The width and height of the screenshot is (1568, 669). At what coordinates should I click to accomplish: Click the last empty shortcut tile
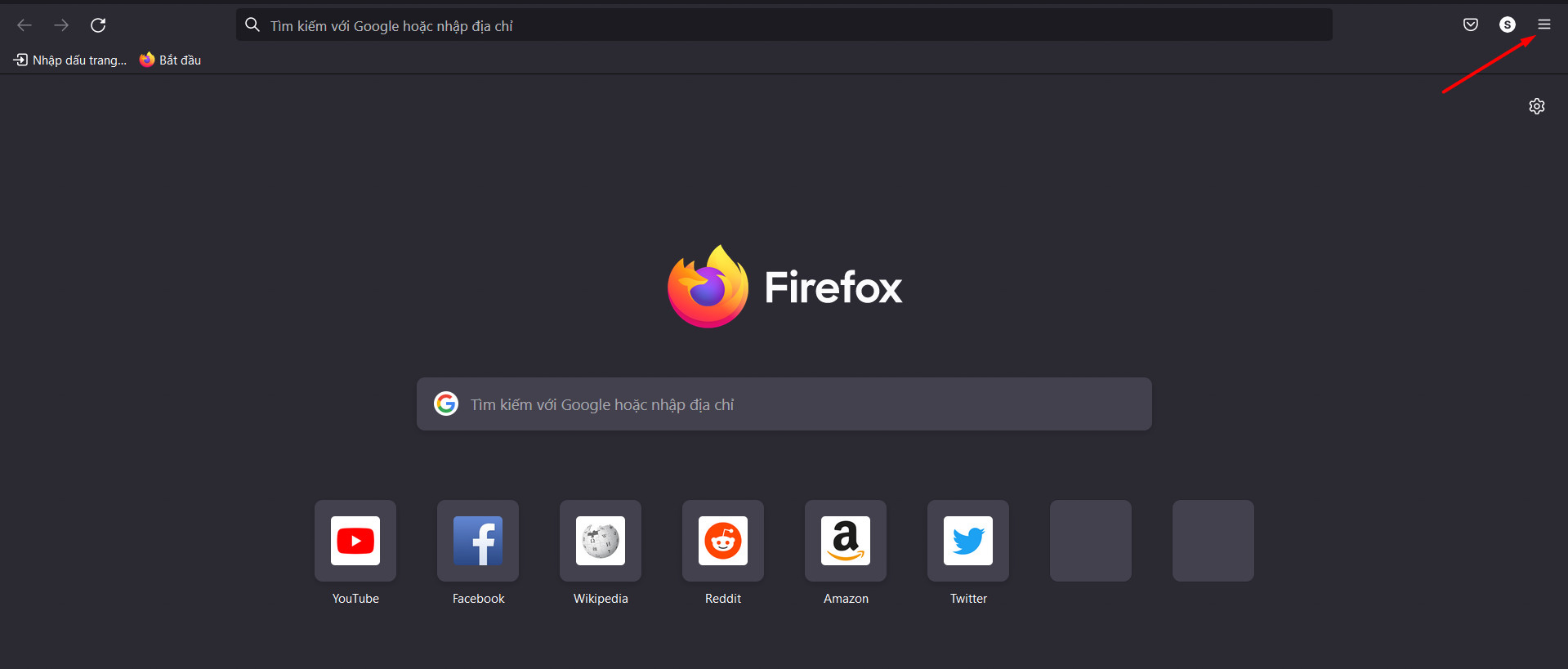[x=1213, y=541]
